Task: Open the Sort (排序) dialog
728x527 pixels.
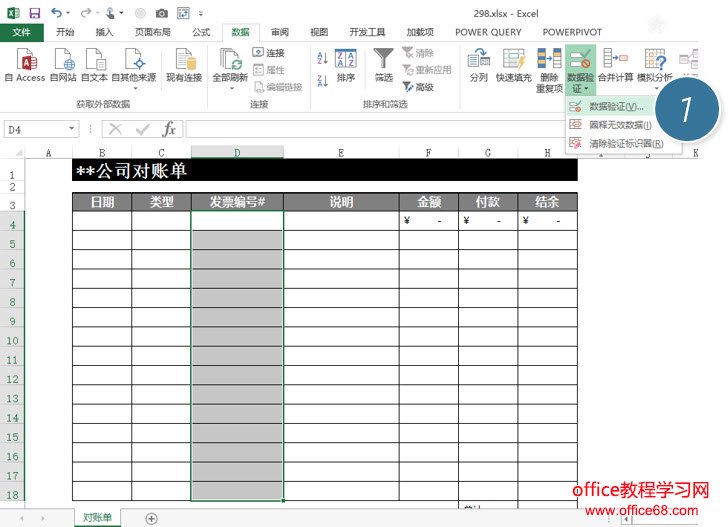Action: (346, 66)
